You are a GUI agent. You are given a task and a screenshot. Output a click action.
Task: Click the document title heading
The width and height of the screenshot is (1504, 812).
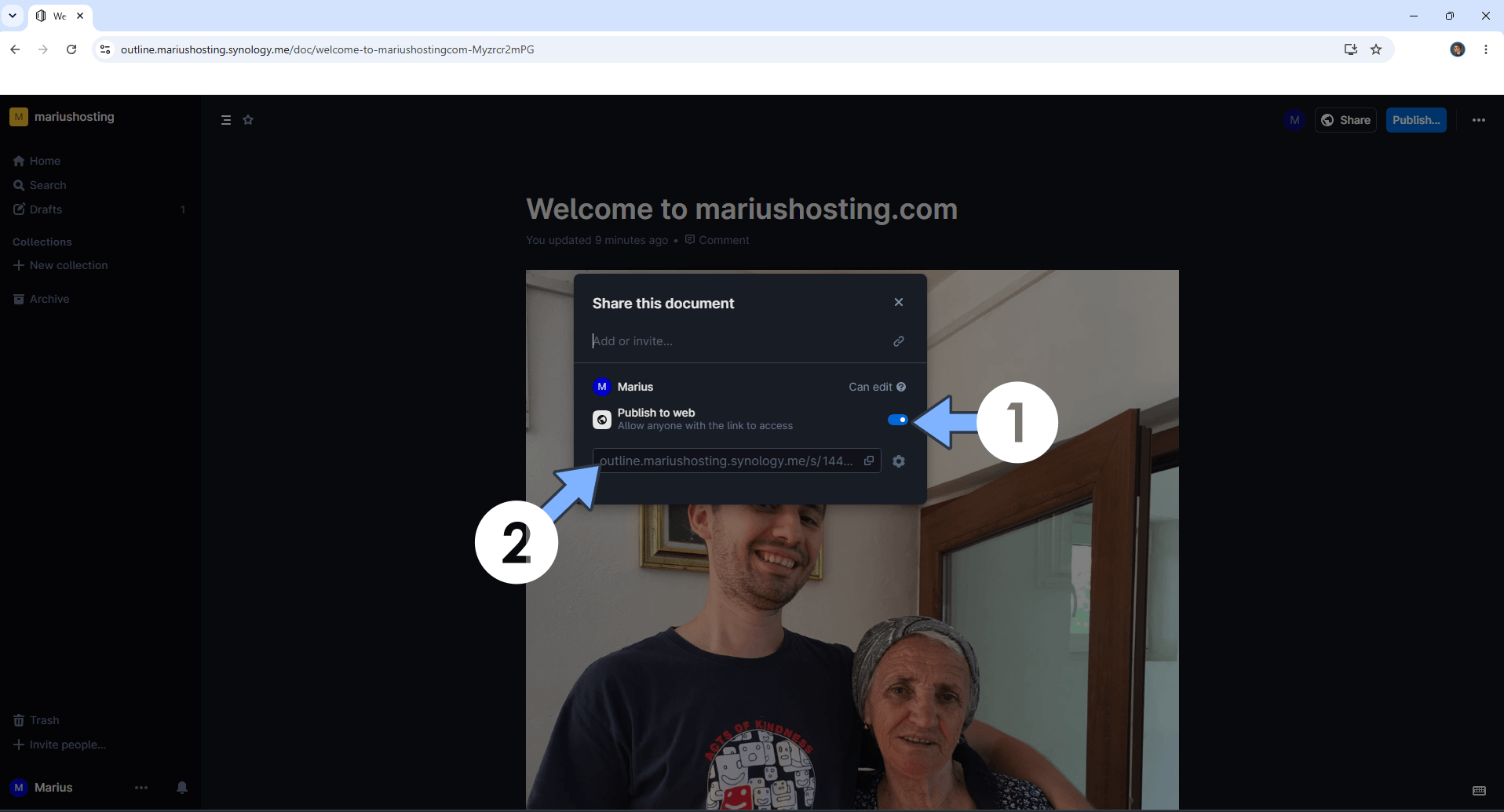(742, 209)
